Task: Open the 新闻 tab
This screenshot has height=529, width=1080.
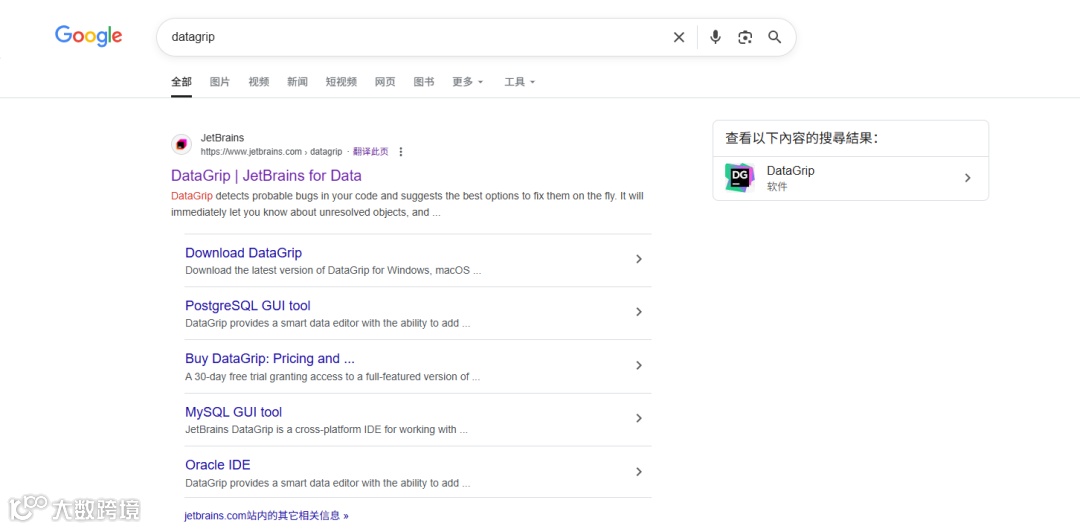Action: pyautogui.click(x=298, y=81)
